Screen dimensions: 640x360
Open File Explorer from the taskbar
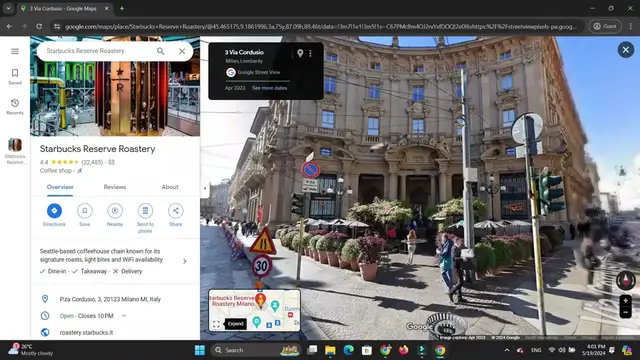(330, 350)
